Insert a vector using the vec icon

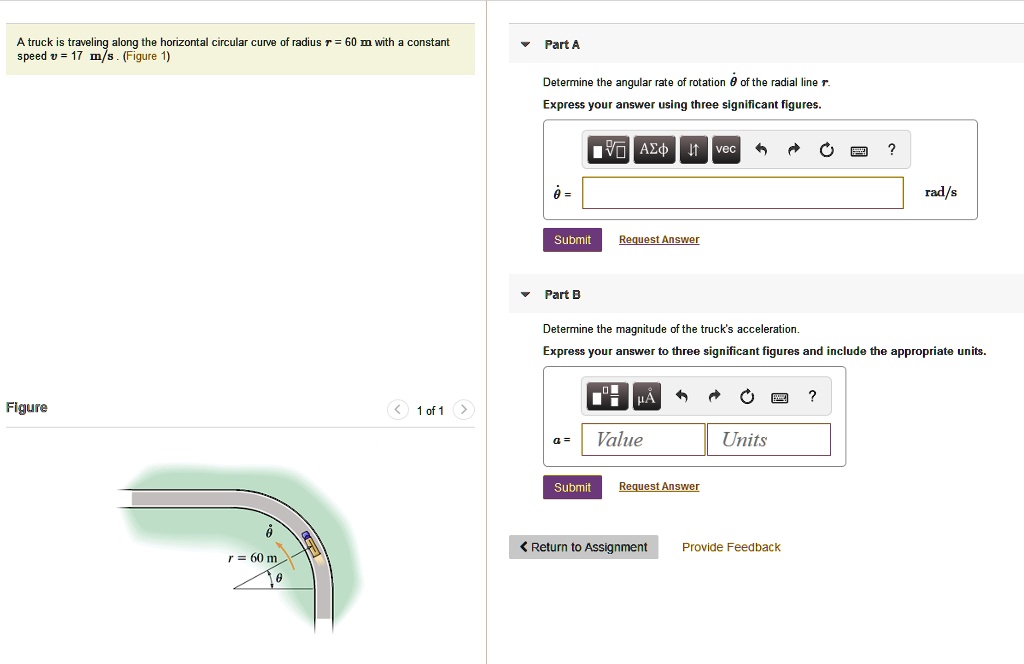(x=725, y=149)
